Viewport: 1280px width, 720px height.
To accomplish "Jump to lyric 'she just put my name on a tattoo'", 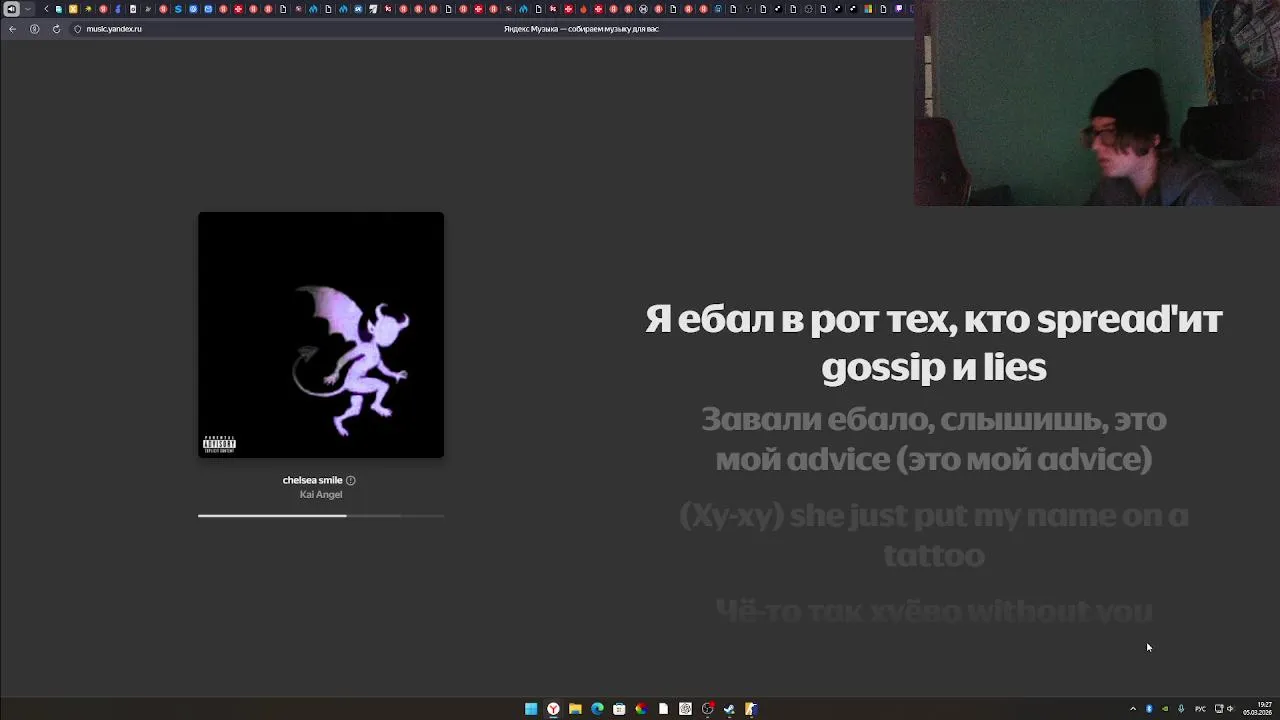I will coord(934,535).
